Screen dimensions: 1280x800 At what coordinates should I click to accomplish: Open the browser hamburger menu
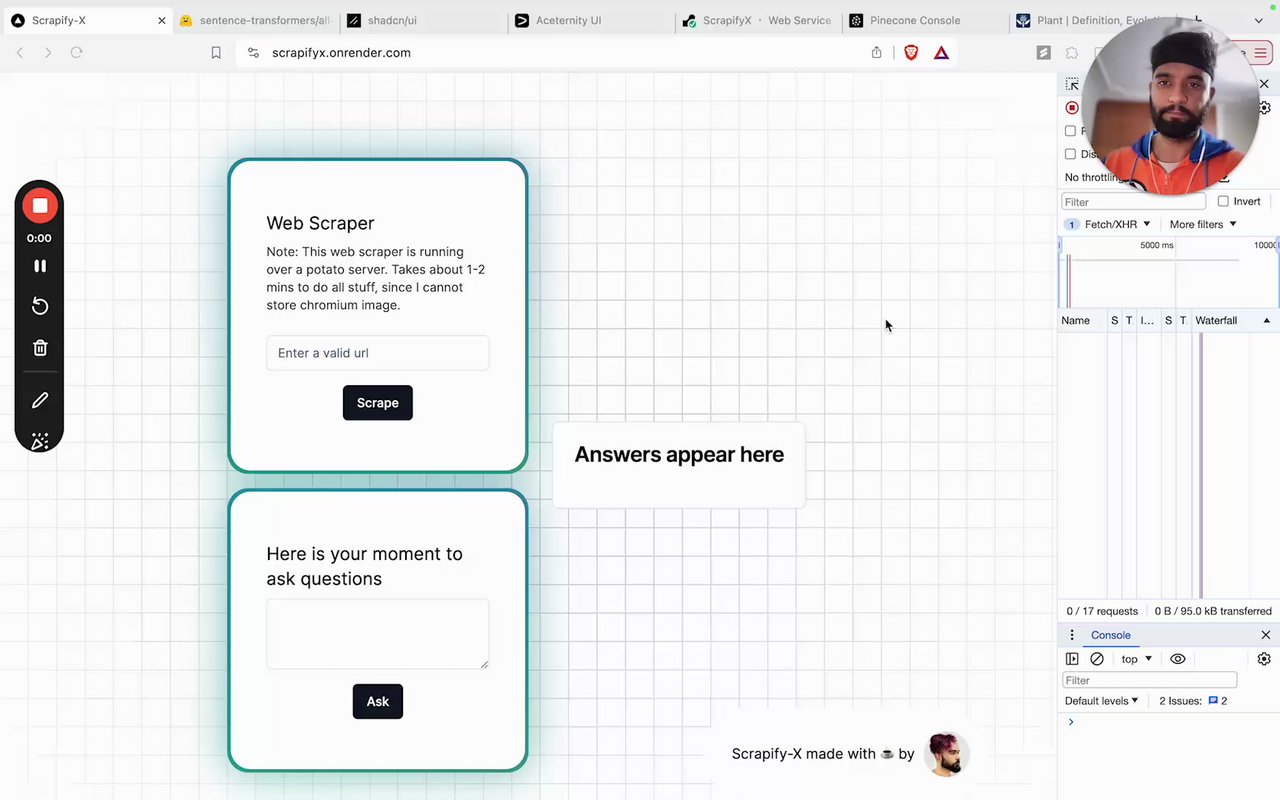click(1261, 53)
